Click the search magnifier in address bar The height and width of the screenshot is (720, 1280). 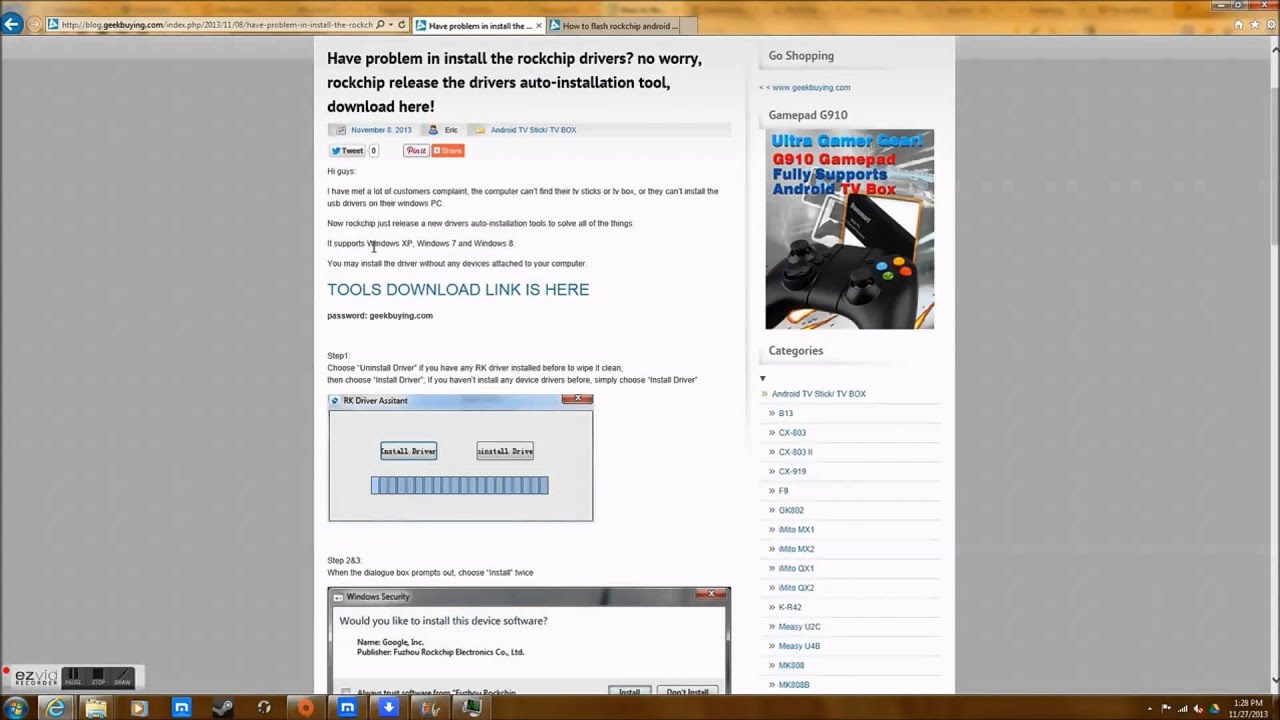(380, 25)
